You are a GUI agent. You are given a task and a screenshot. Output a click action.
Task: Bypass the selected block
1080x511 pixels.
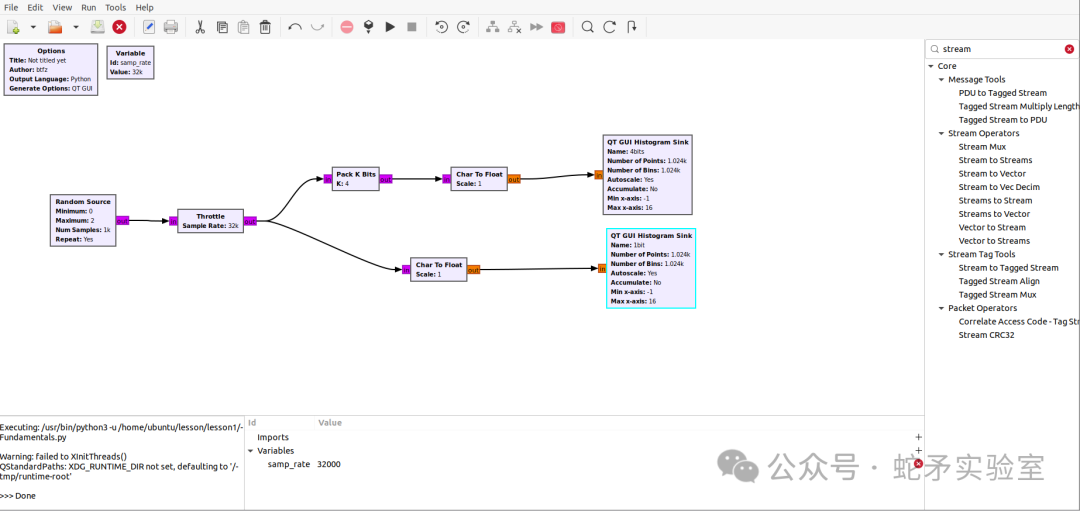click(x=537, y=27)
